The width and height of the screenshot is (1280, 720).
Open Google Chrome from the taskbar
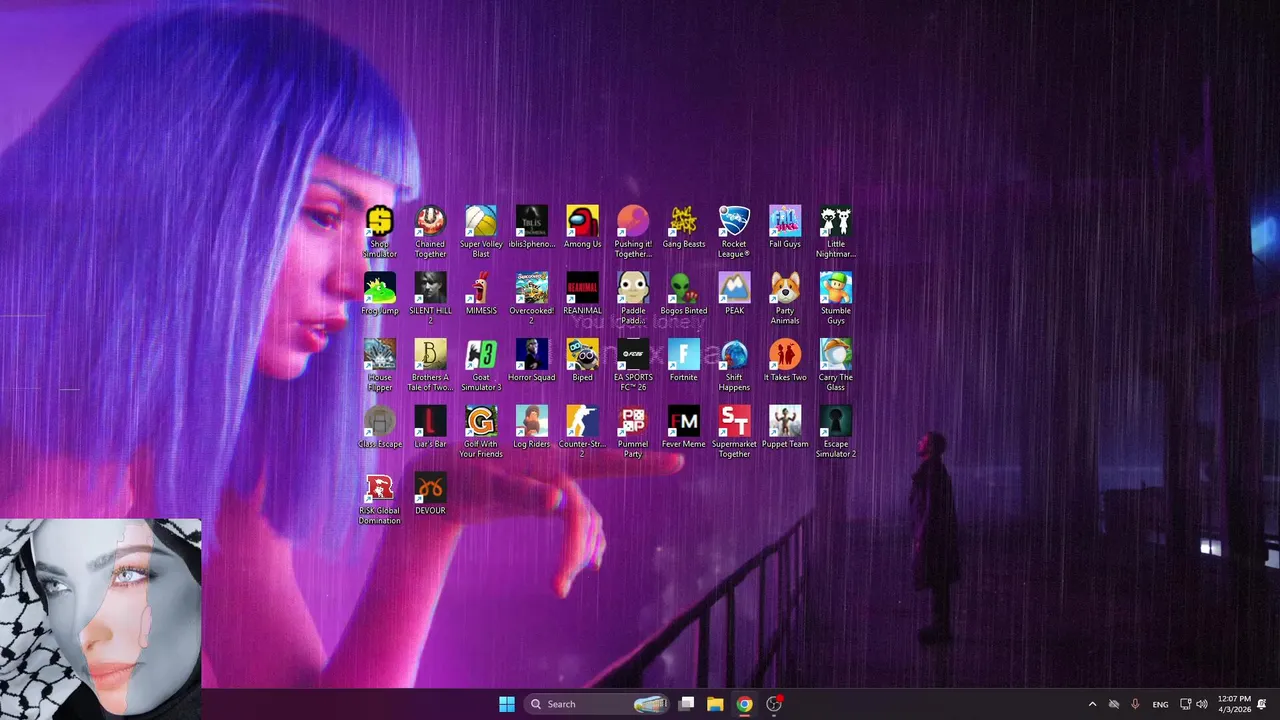coord(744,704)
